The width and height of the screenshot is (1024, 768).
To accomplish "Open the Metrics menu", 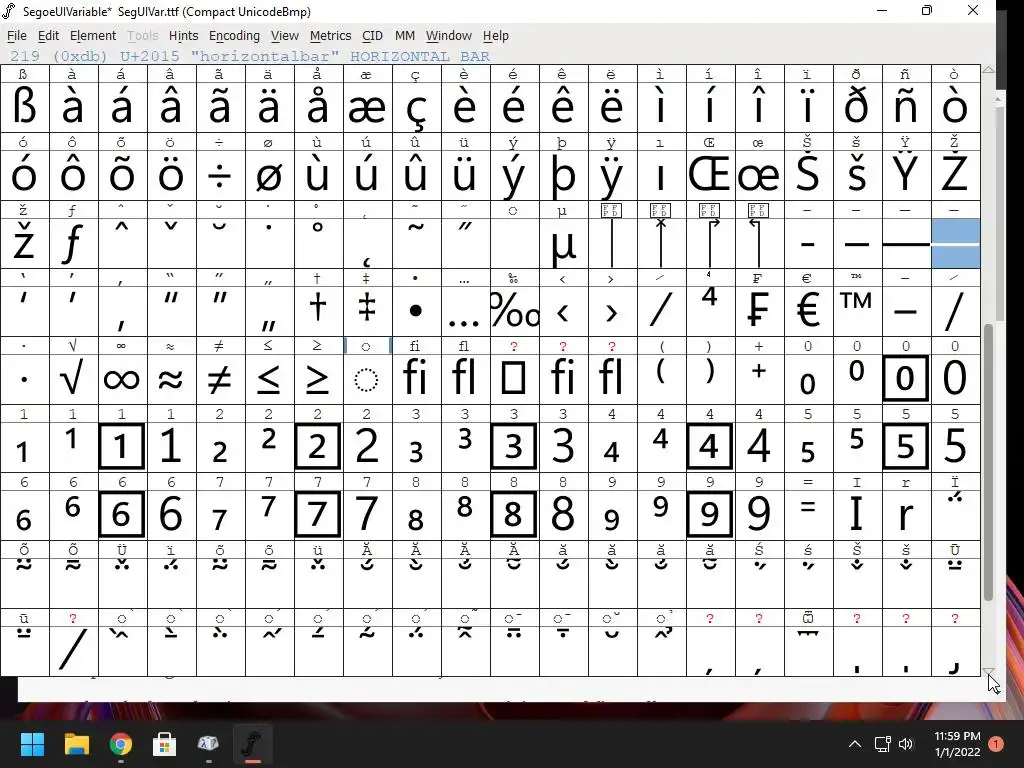I will click(330, 36).
